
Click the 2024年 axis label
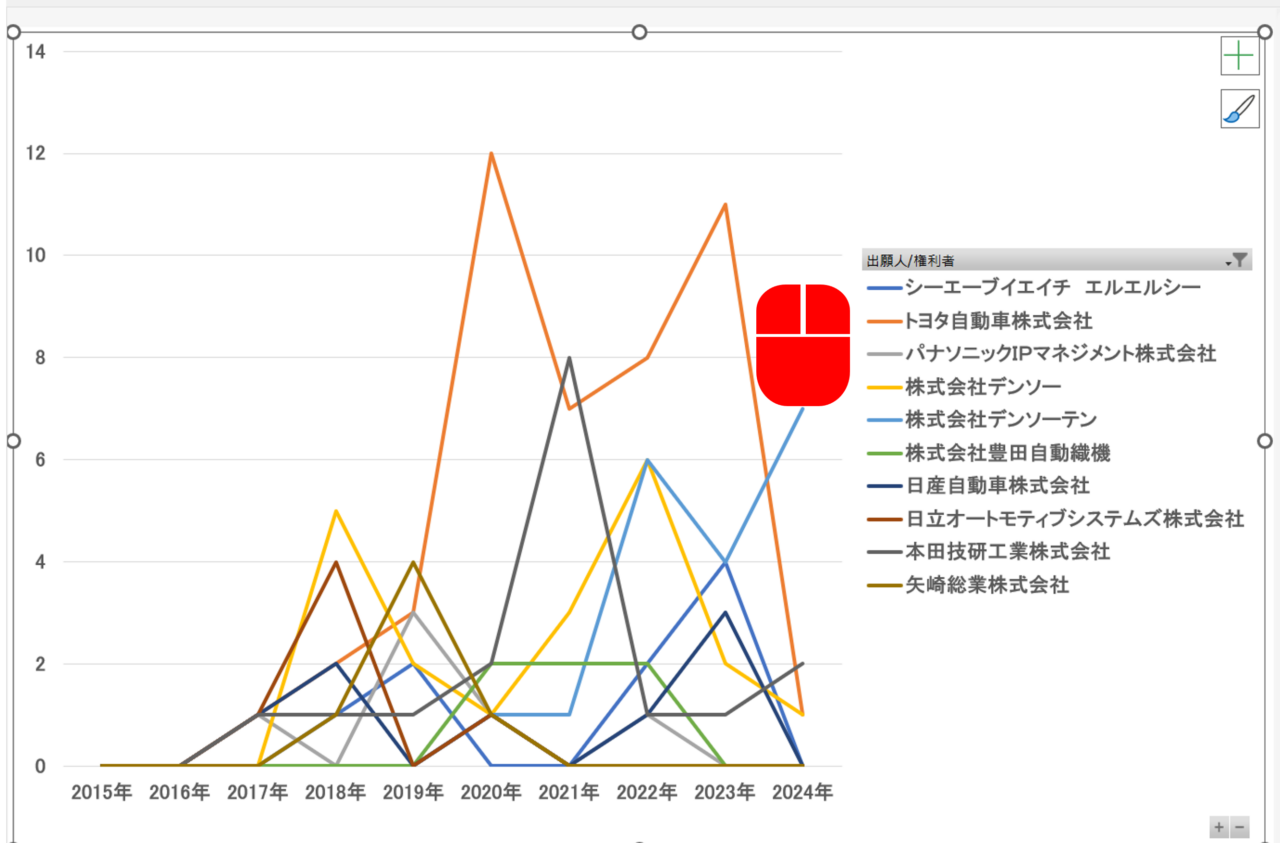(x=803, y=793)
